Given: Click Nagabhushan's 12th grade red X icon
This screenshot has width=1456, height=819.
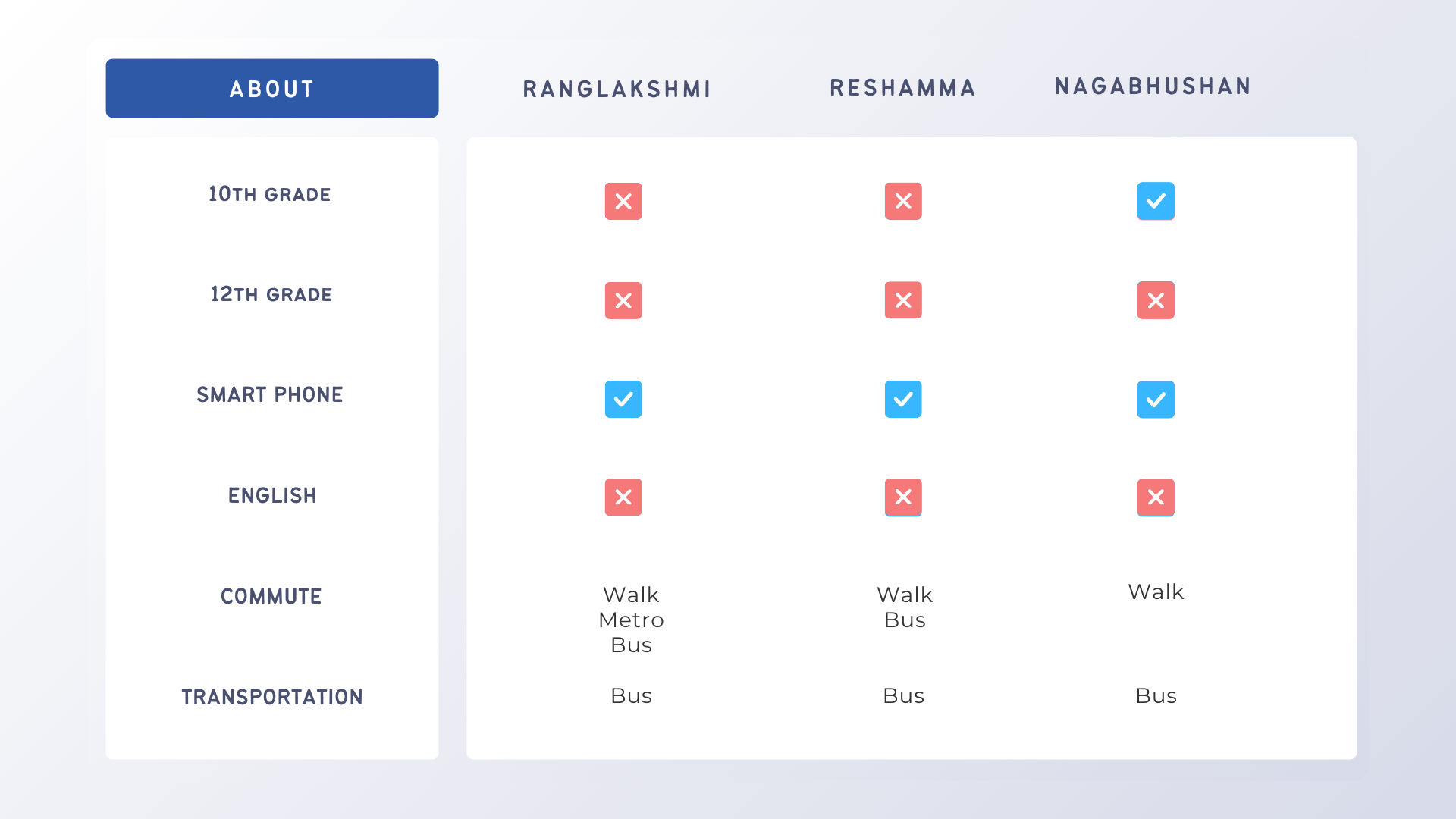Looking at the screenshot, I should point(1156,300).
